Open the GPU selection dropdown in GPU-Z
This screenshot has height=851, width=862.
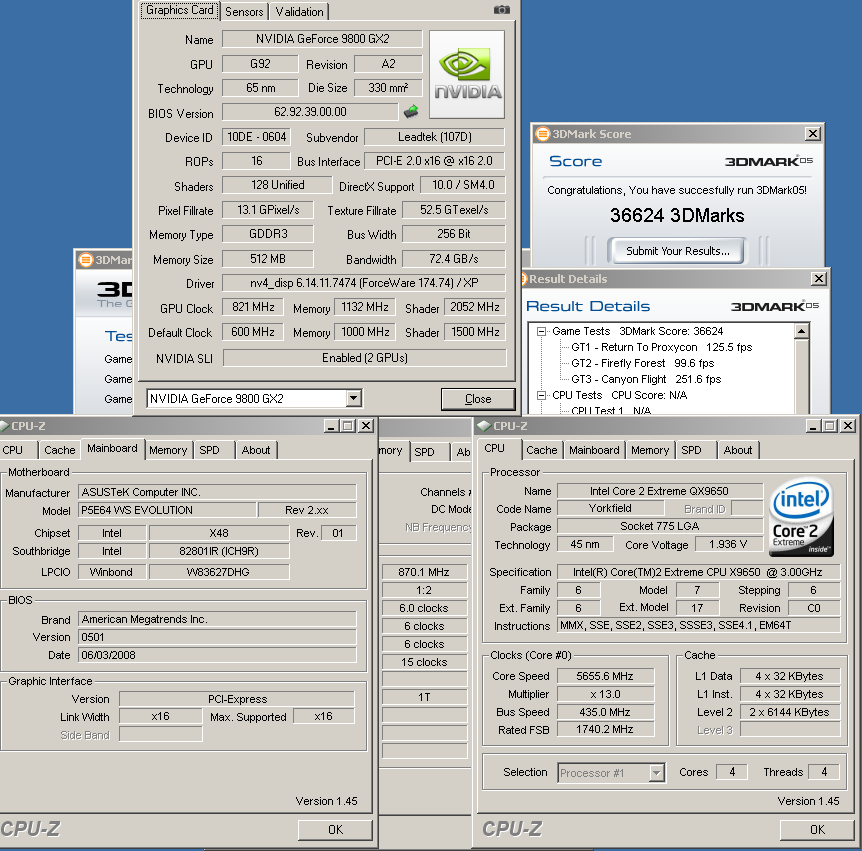(x=353, y=398)
